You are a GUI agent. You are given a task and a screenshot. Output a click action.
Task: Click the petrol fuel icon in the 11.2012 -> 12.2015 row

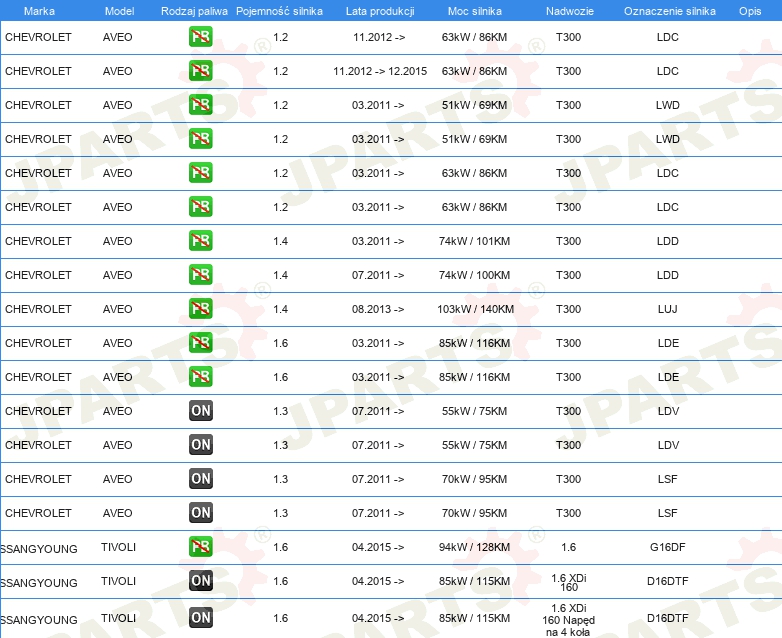point(200,71)
